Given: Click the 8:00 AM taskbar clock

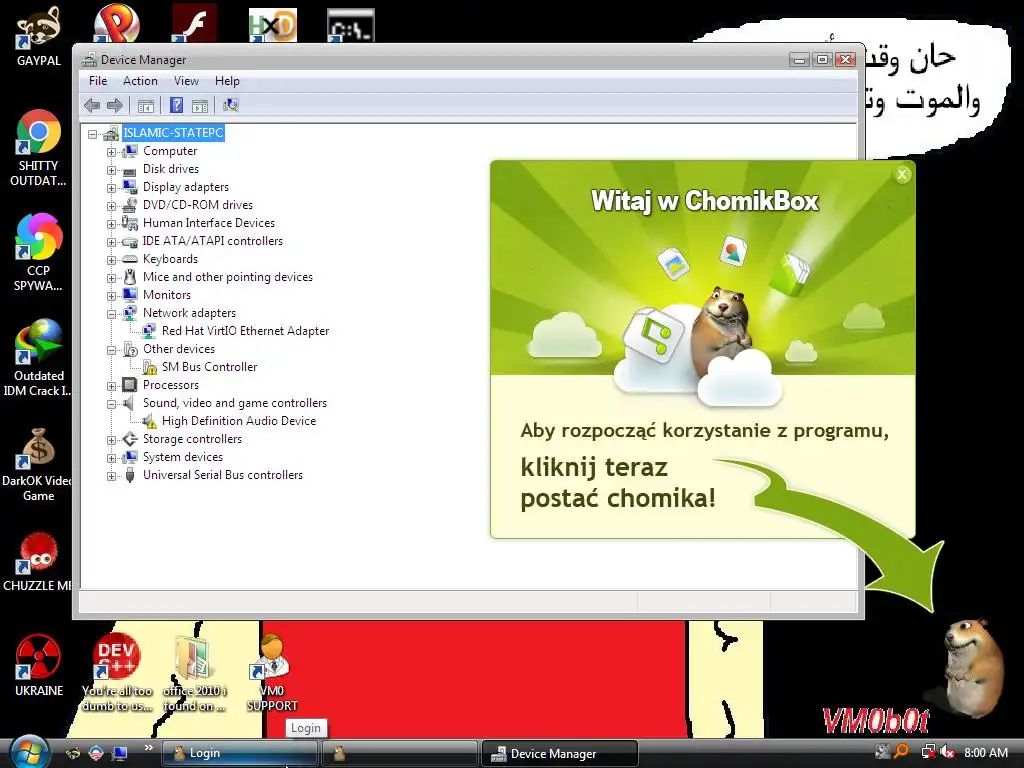Looking at the screenshot, I should tap(985, 752).
